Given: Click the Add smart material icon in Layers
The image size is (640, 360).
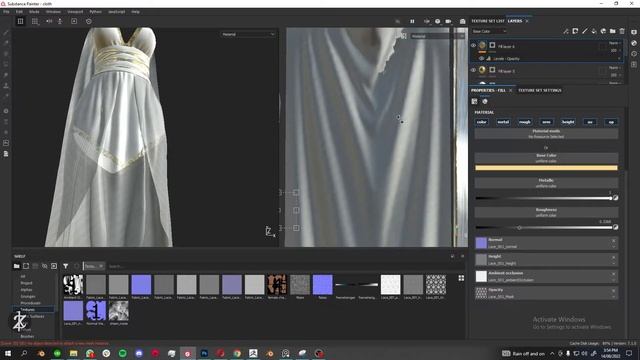Looking at the screenshot, I should pyautogui.click(x=603, y=31).
